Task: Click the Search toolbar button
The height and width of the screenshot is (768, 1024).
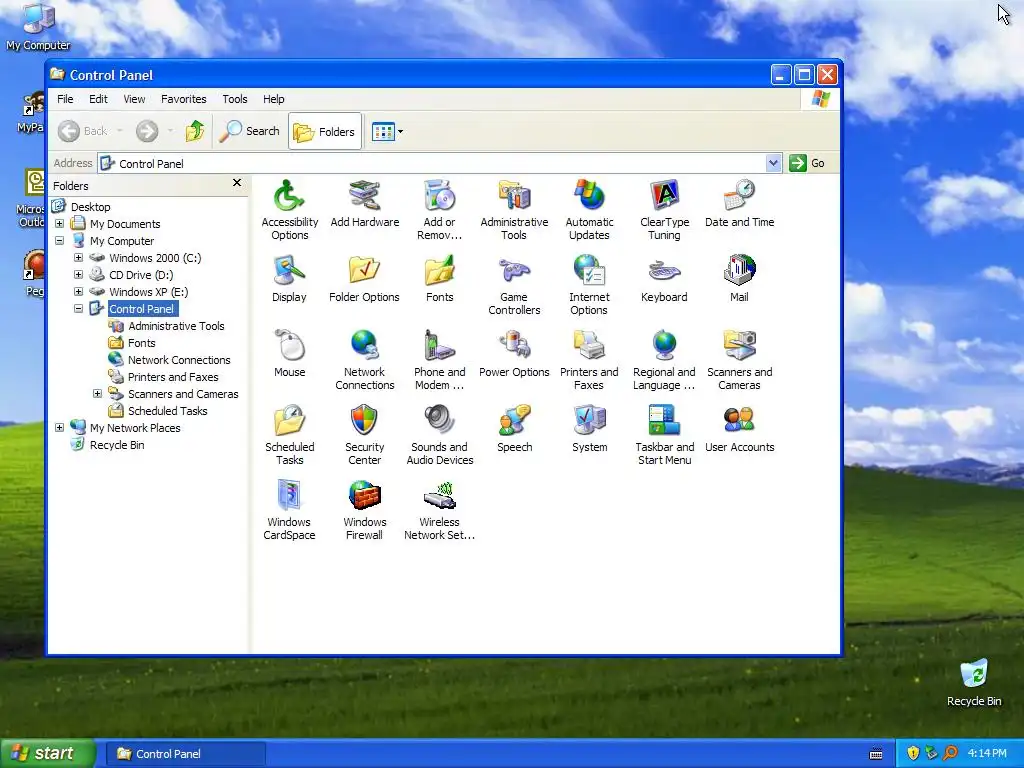Action: click(249, 131)
